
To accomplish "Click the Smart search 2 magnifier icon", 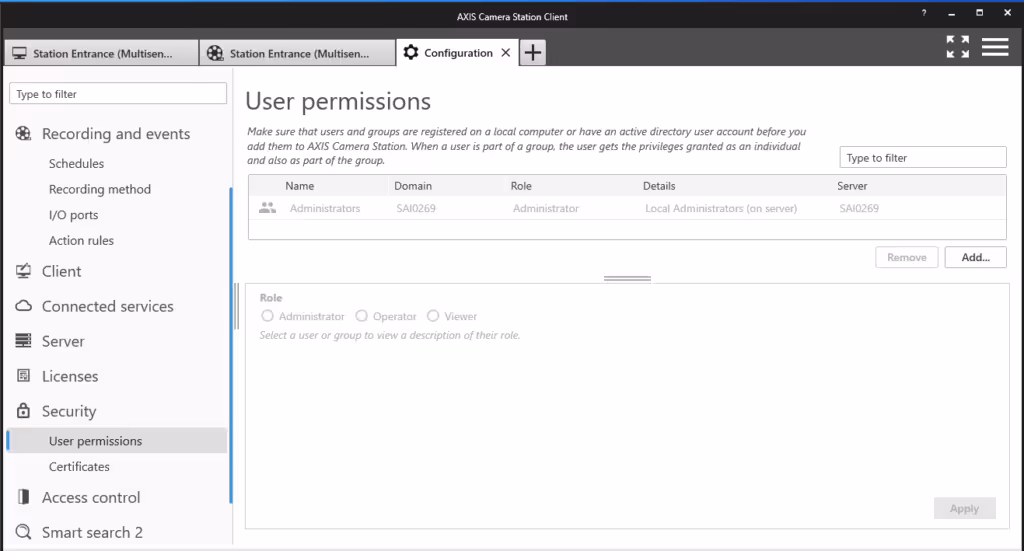I will pyautogui.click(x=24, y=531).
